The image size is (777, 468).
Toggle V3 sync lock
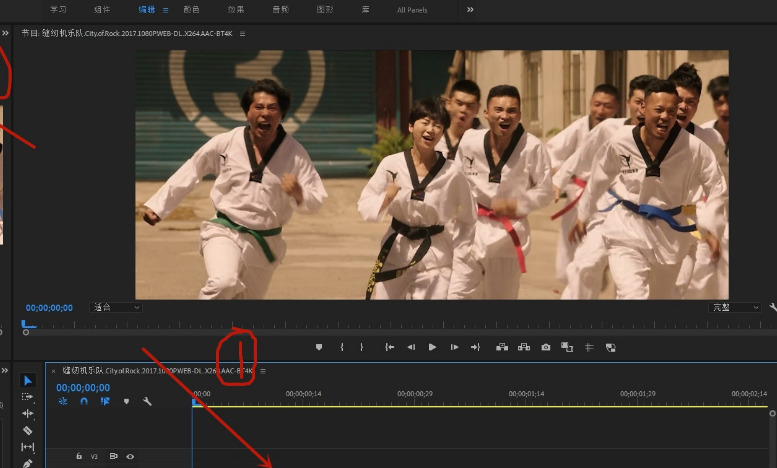113,456
